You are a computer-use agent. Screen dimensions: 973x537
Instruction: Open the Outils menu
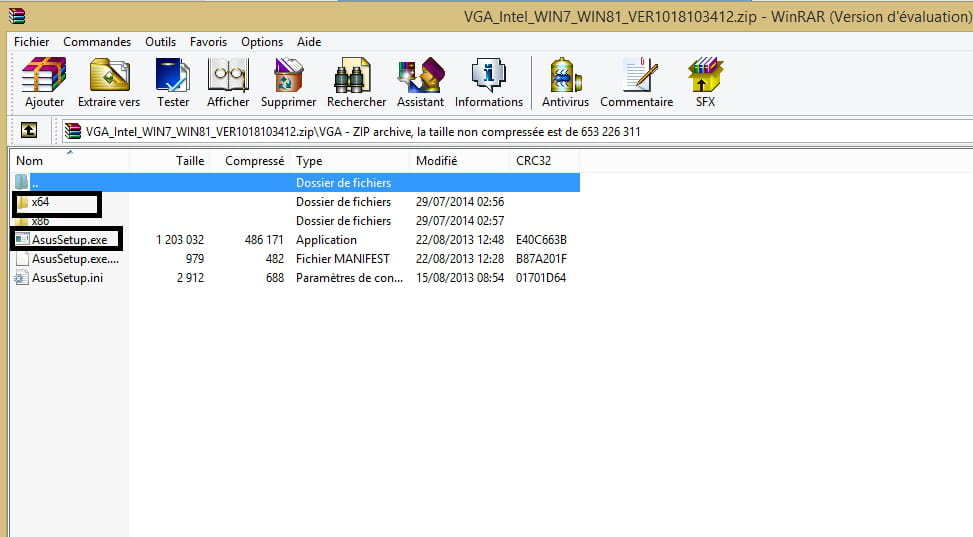pyautogui.click(x=160, y=42)
